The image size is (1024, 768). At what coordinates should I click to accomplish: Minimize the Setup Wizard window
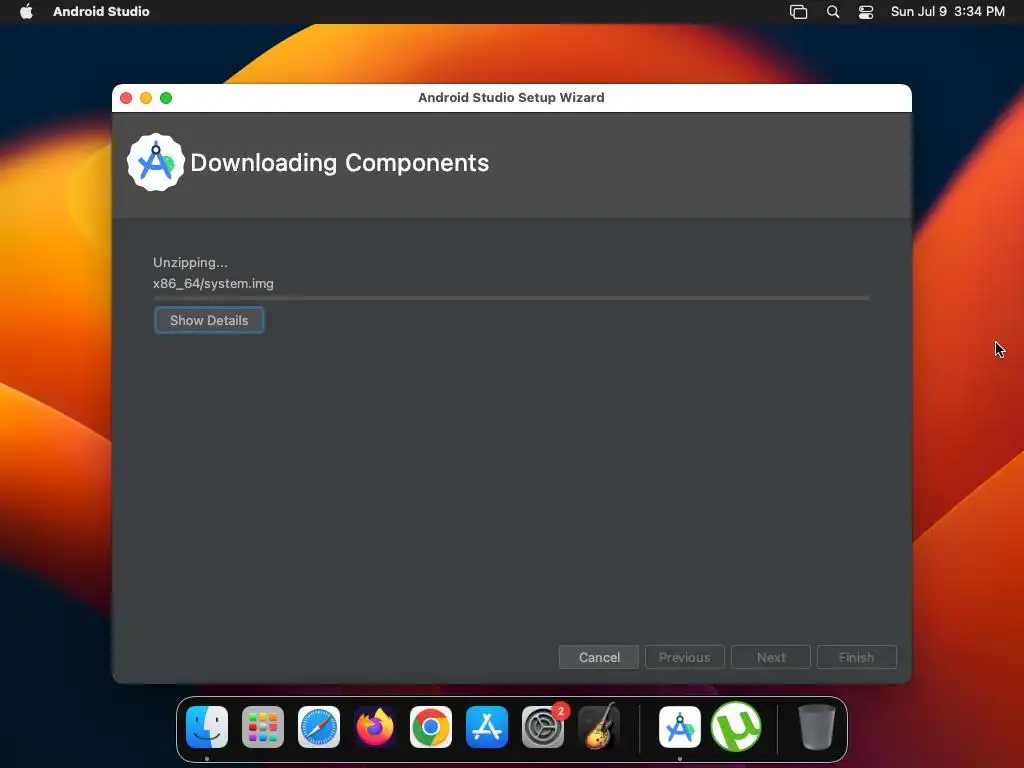[x=146, y=98]
